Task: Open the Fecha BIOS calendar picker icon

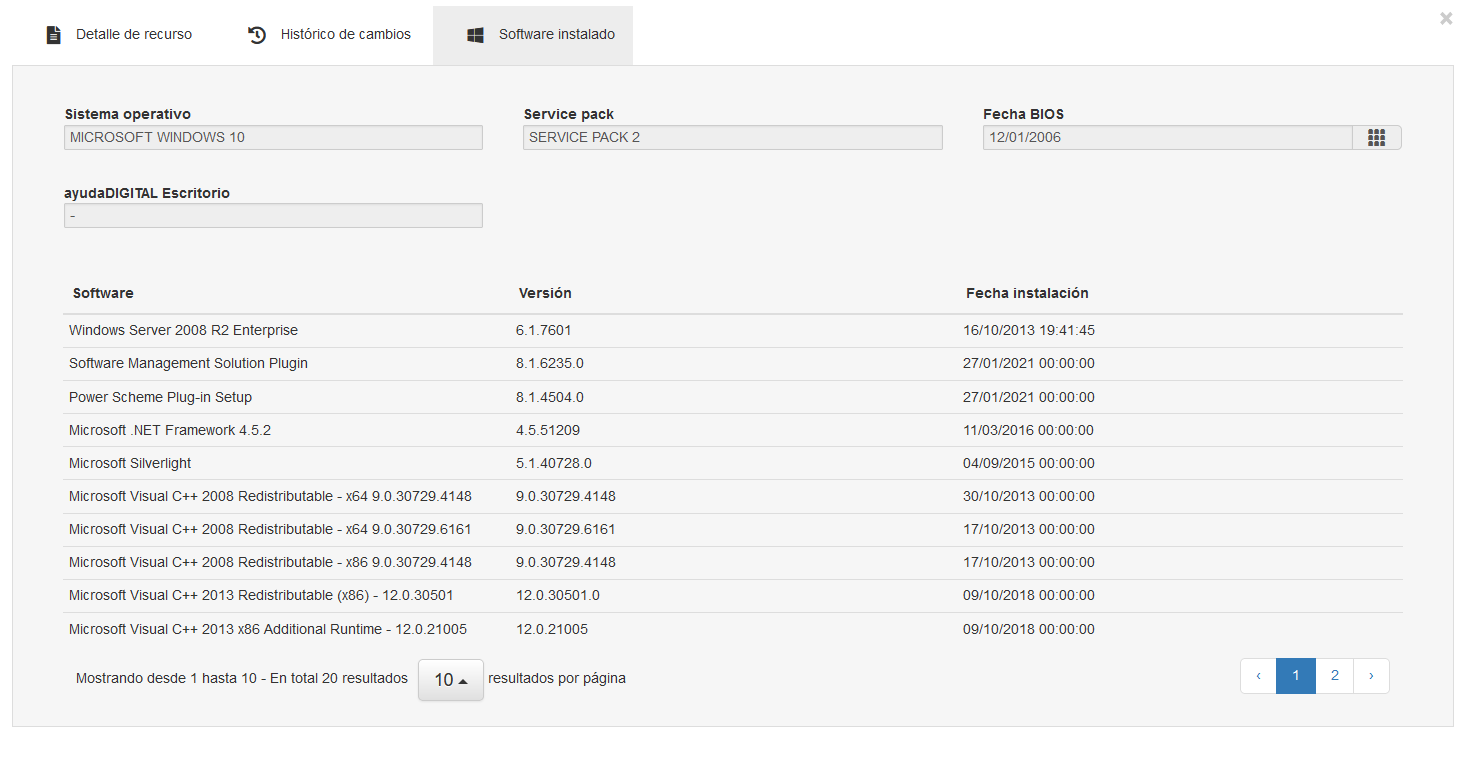Action: 1377,137
